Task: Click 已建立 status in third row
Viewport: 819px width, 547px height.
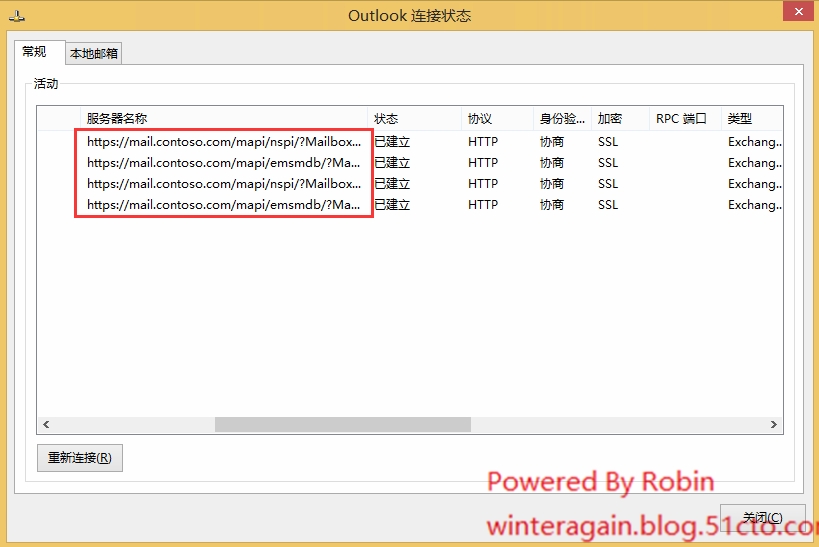Action: coord(392,183)
